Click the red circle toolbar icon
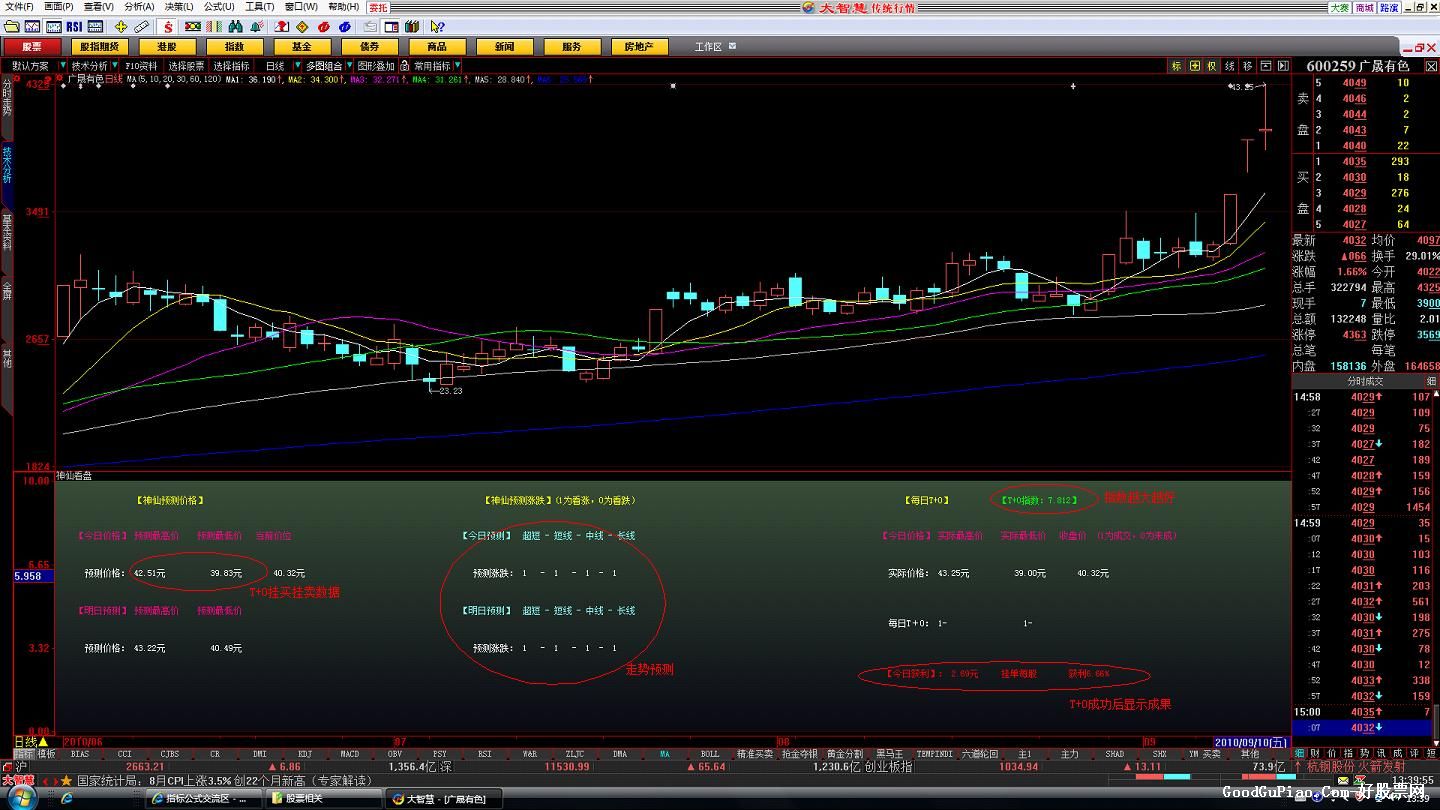 click(x=323, y=27)
